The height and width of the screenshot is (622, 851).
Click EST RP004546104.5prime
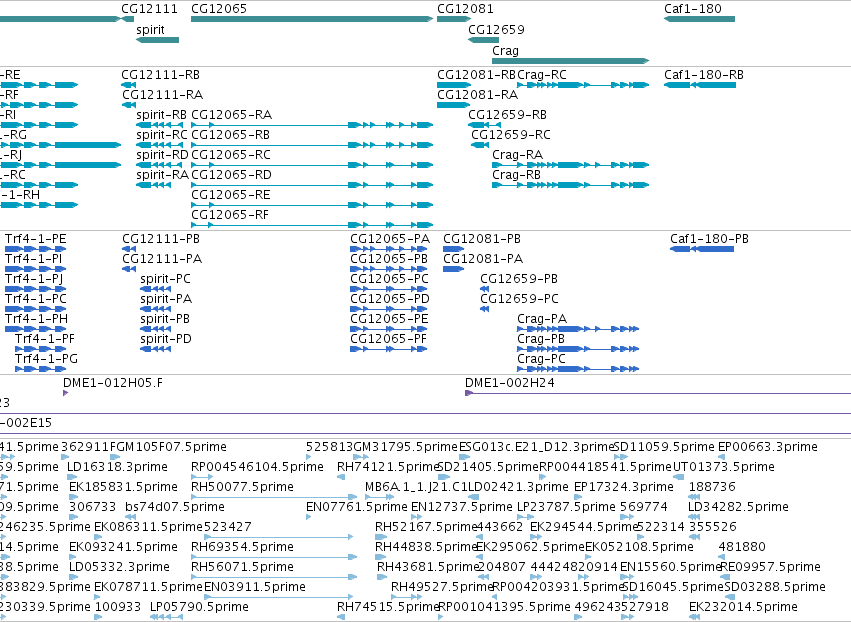coord(201,477)
